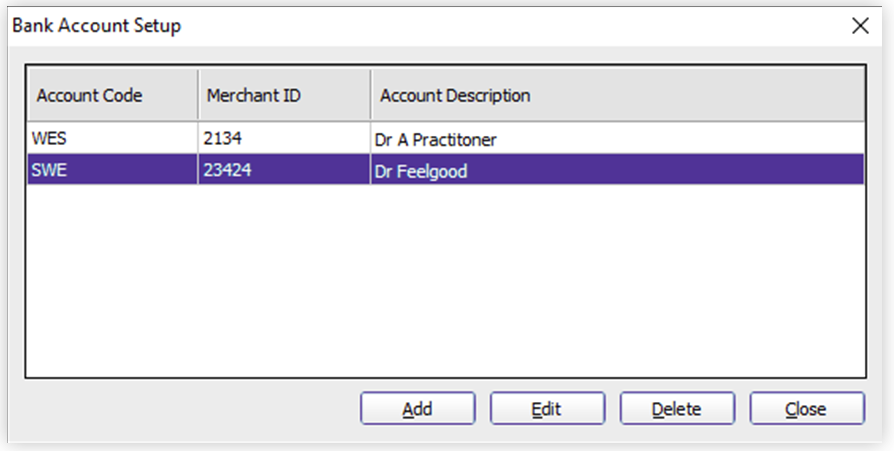
Task: Select the WES account code cell
Action: [113, 139]
